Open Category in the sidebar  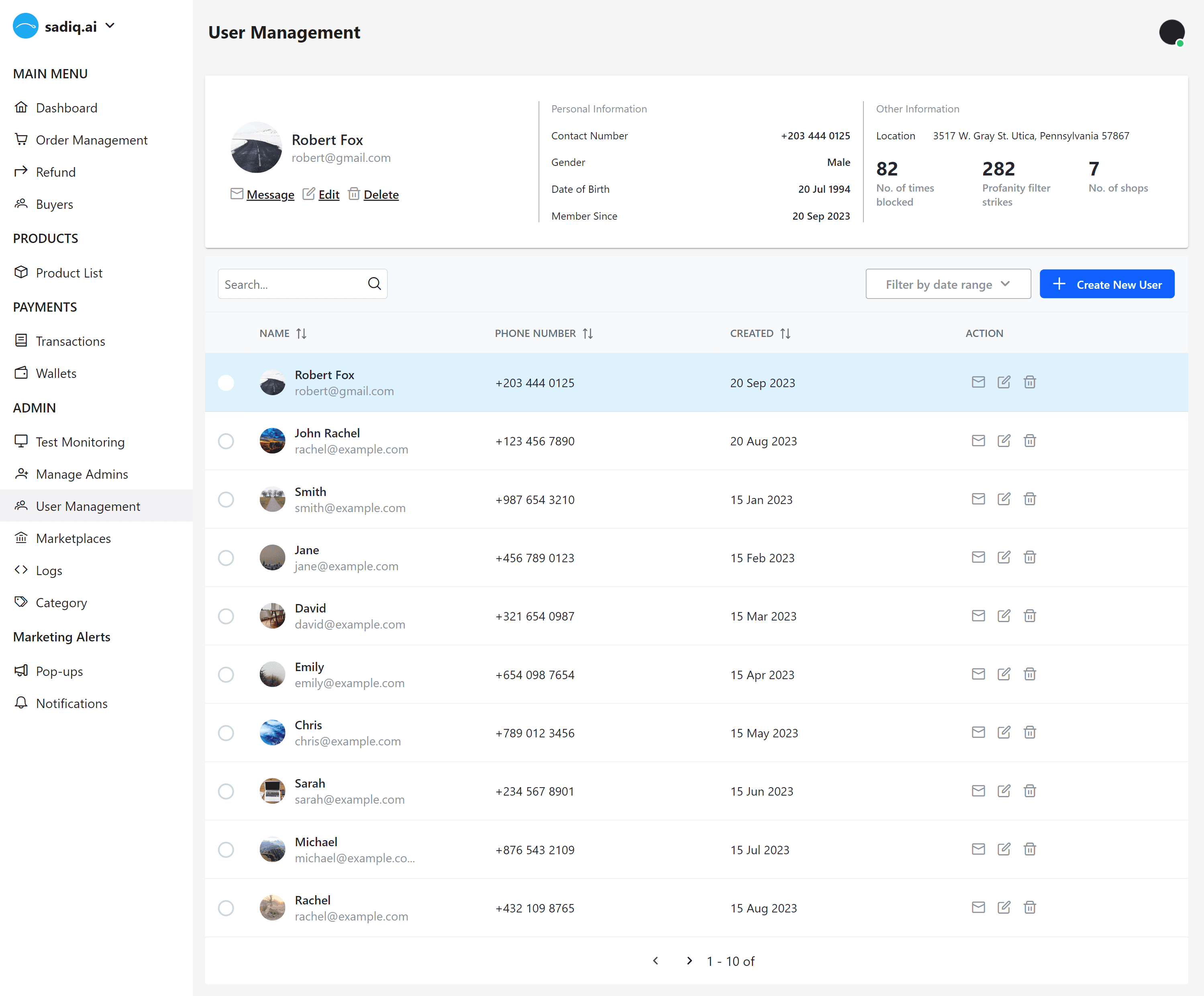point(96,603)
